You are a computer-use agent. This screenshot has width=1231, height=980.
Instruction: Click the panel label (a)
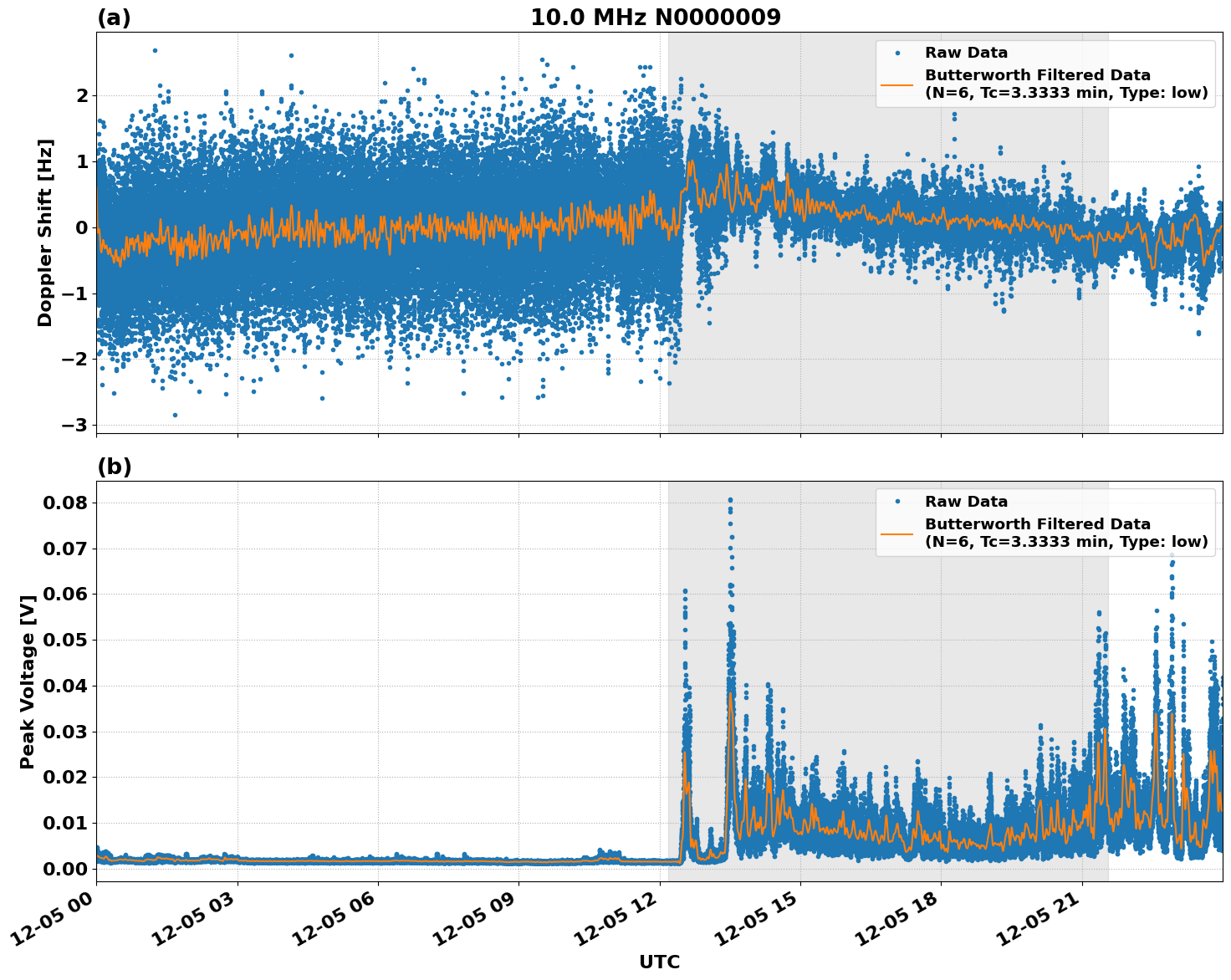coord(115,16)
